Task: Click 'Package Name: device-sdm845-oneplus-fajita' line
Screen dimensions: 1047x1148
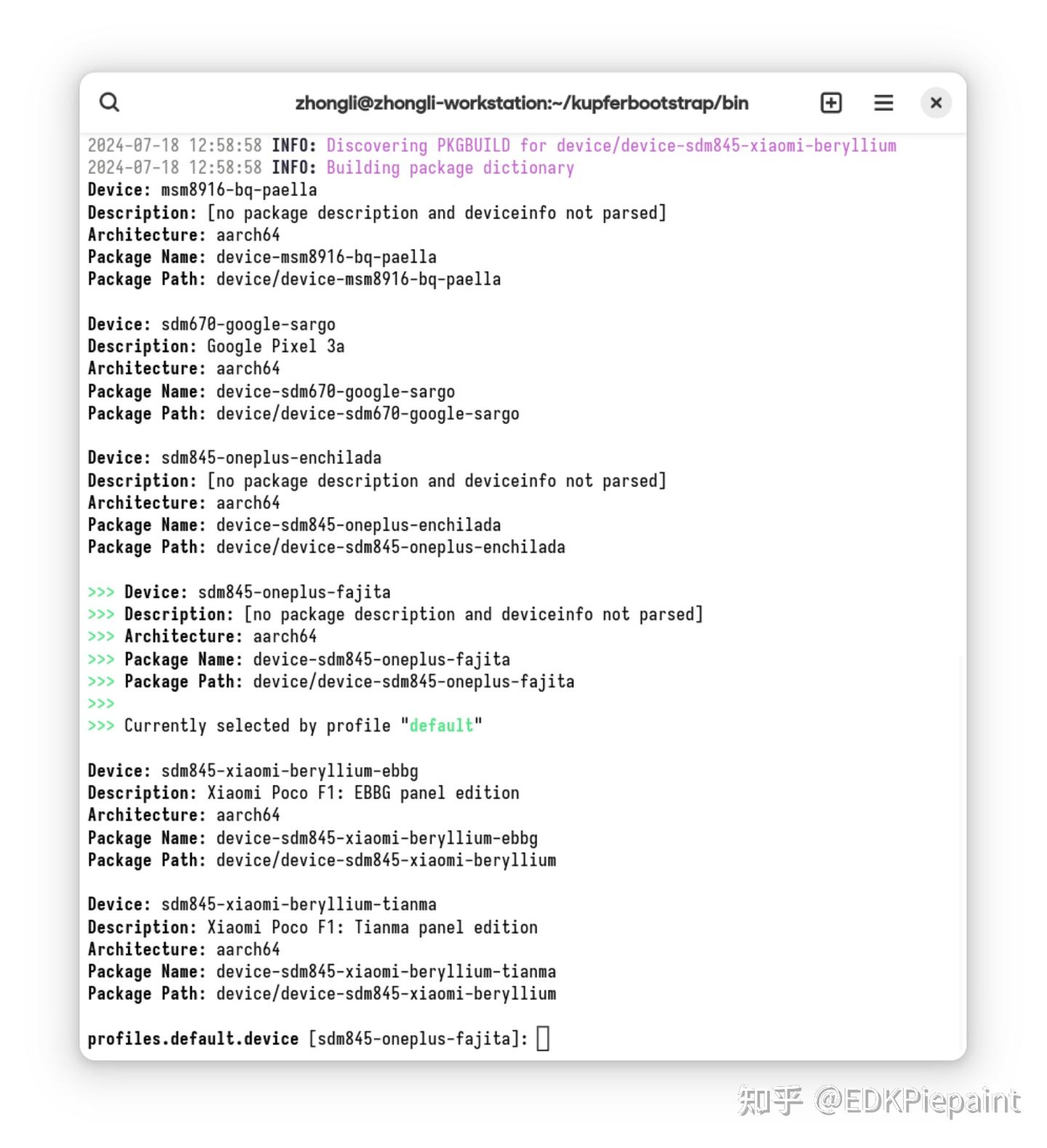Action: point(299,659)
